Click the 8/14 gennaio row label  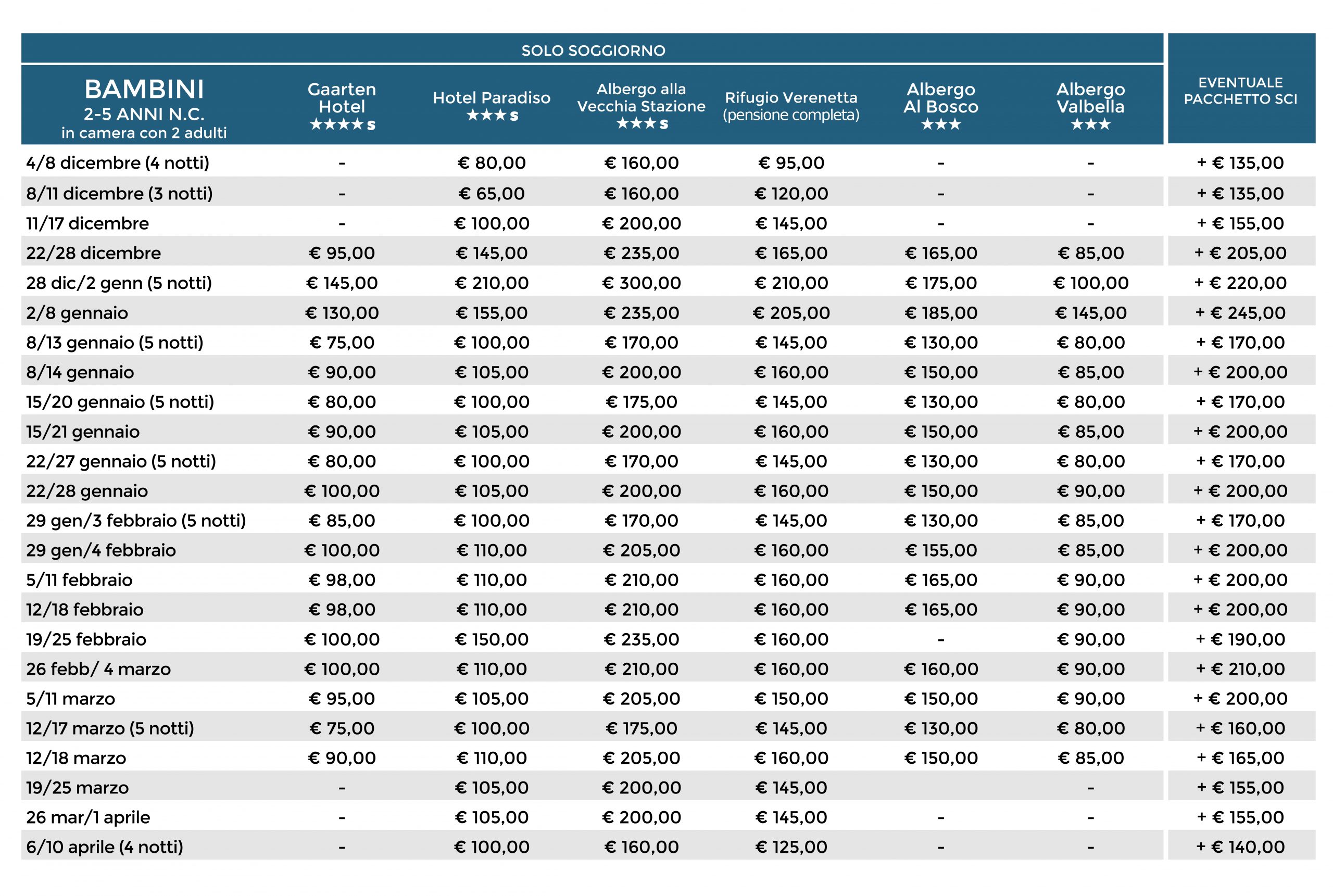80,373
